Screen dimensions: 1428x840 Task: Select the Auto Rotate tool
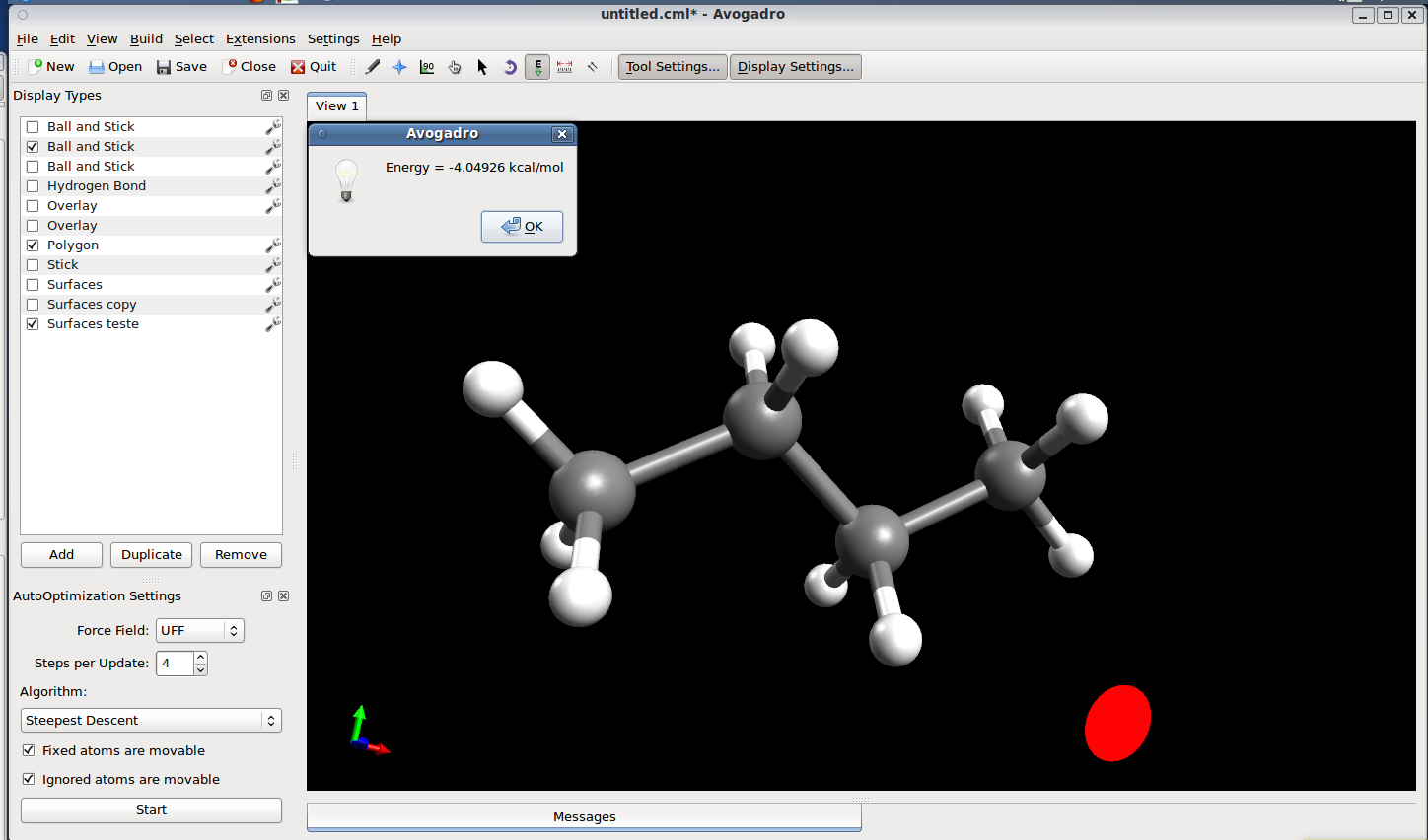[510, 67]
